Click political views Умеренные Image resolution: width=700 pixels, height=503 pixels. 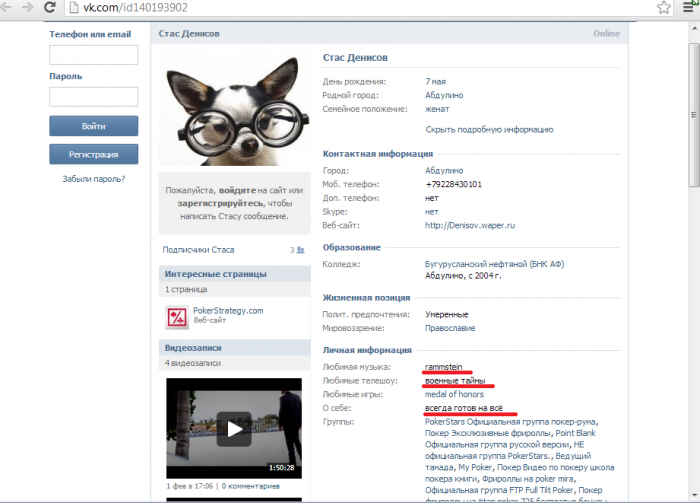446,315
